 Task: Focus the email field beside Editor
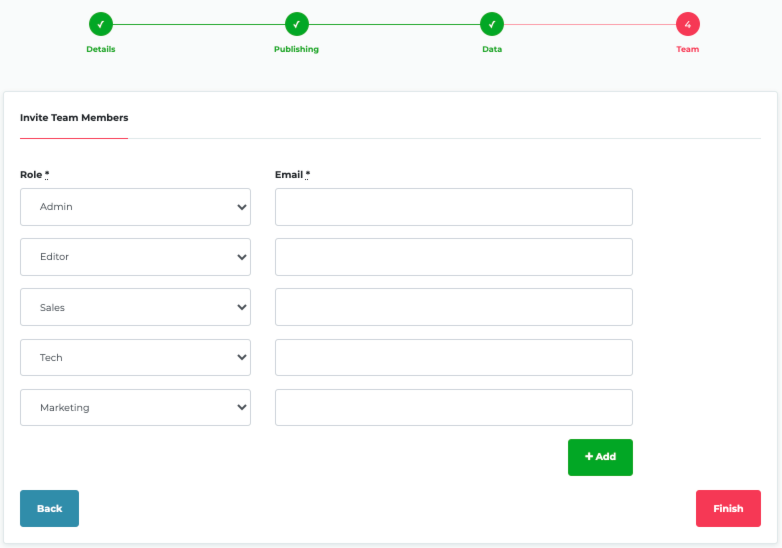click(x=454, y=257)
